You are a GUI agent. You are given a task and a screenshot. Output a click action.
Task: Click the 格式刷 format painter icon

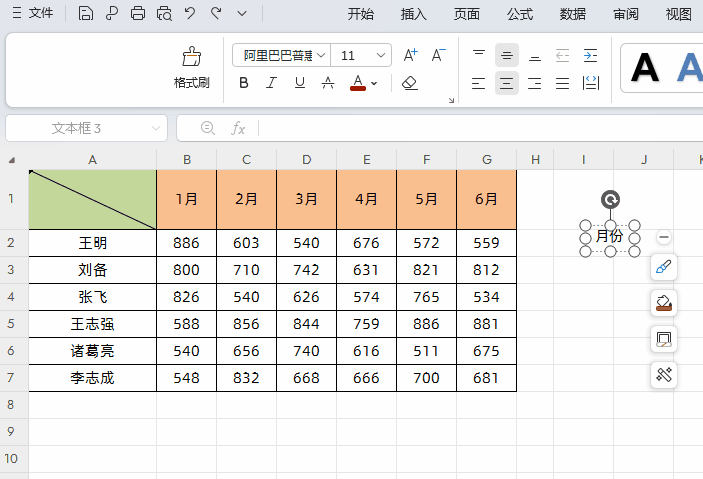point(191,57)
